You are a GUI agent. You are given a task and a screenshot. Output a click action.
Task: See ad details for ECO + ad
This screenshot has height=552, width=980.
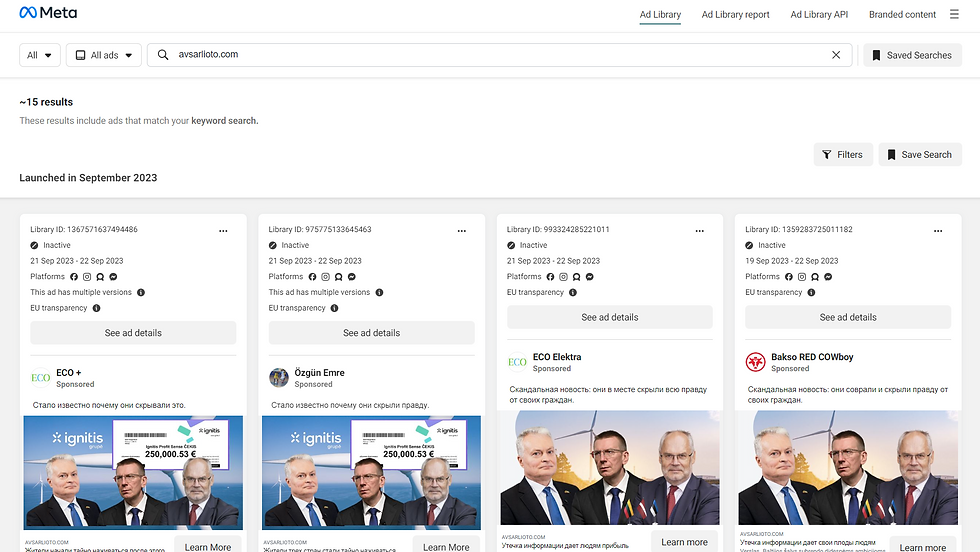(133, 333)
